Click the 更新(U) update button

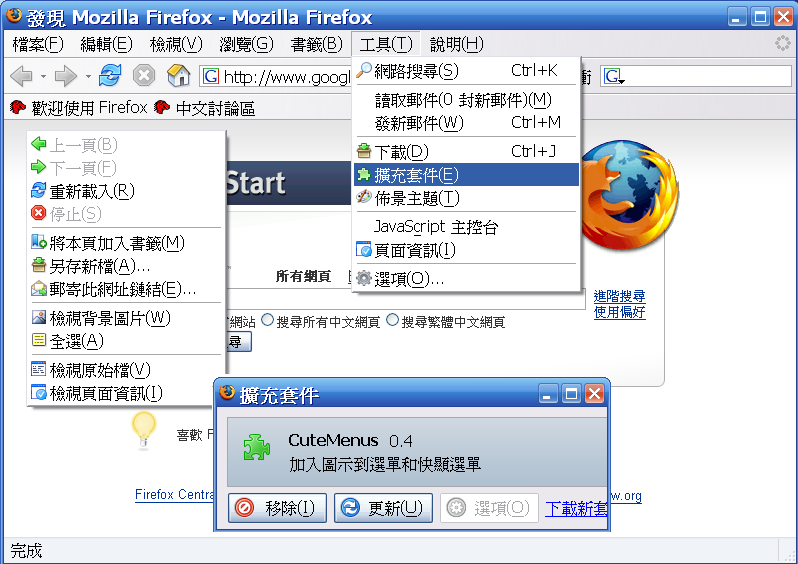383,507
